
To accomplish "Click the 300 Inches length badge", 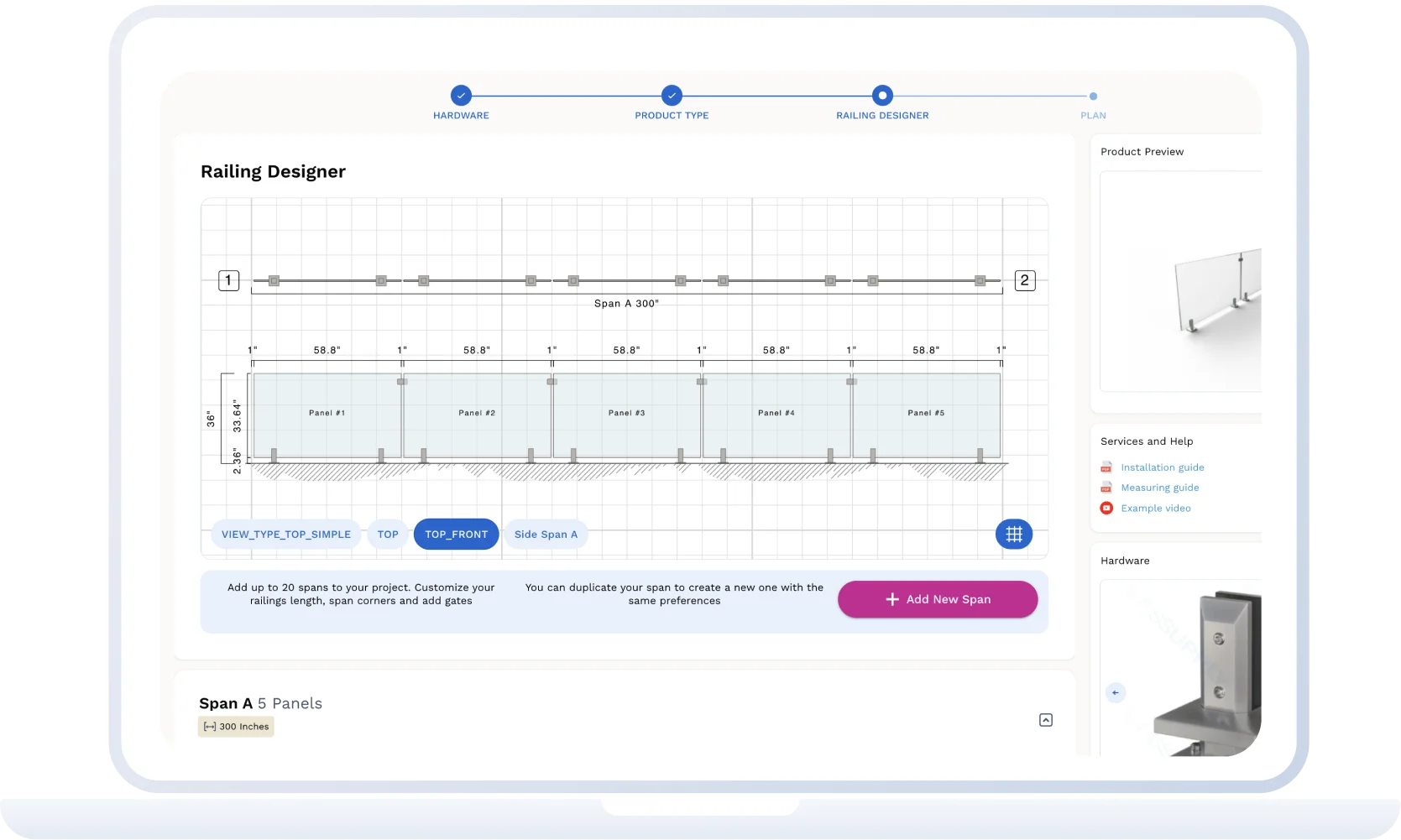I will pos(236,727).
